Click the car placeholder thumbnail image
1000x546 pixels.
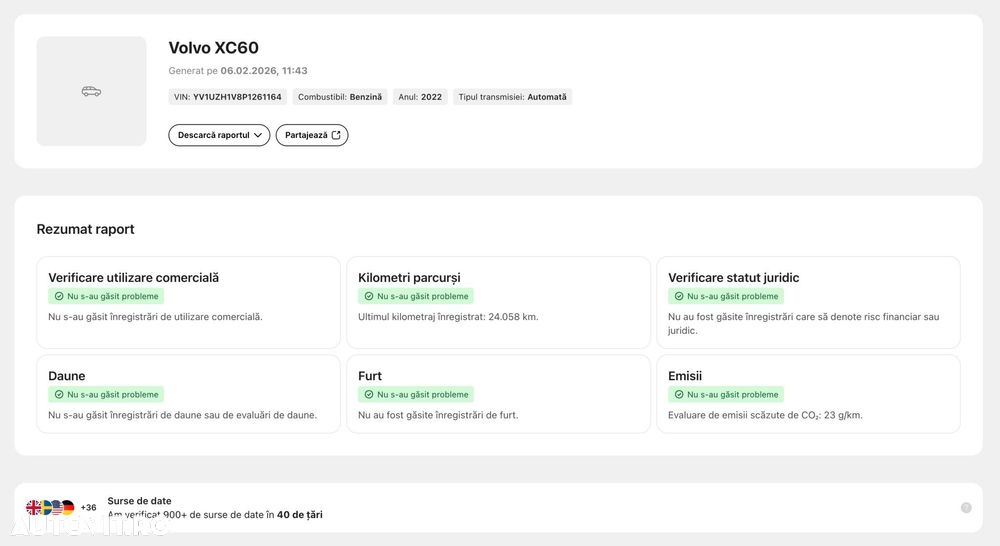pos(91,91)
